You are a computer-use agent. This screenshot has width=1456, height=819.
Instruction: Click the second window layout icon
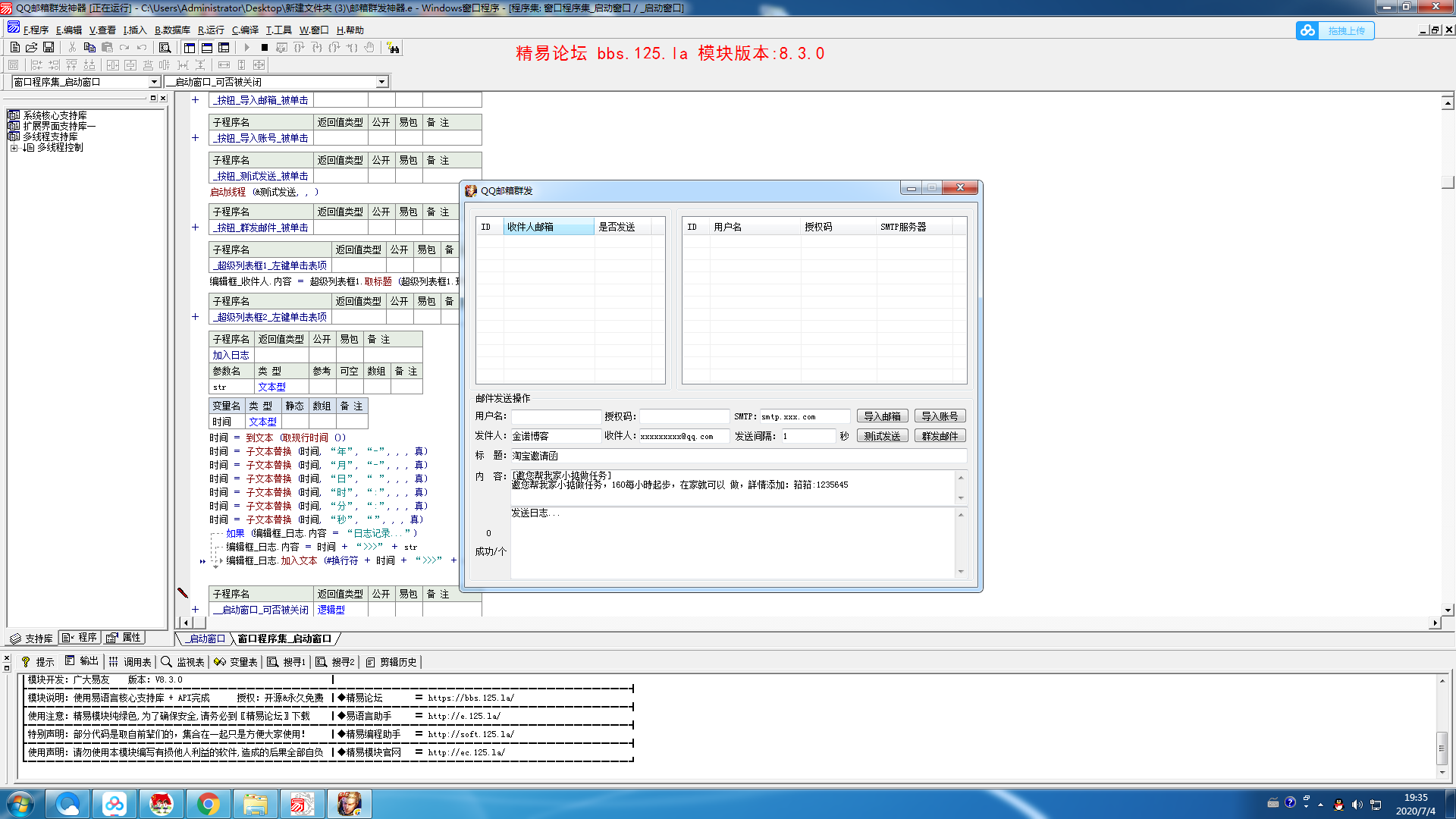coord(207,47)
